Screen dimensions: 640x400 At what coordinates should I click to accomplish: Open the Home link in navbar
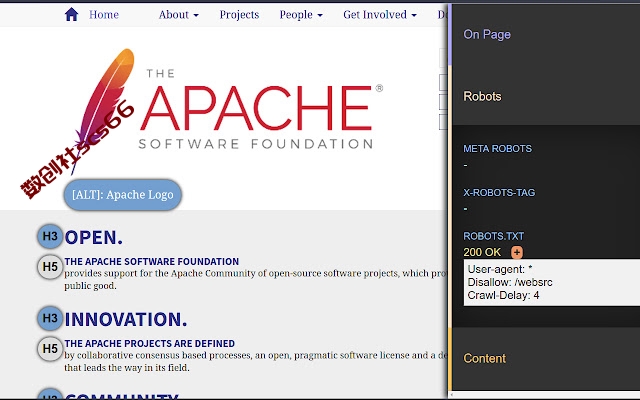tap(104, 15)
